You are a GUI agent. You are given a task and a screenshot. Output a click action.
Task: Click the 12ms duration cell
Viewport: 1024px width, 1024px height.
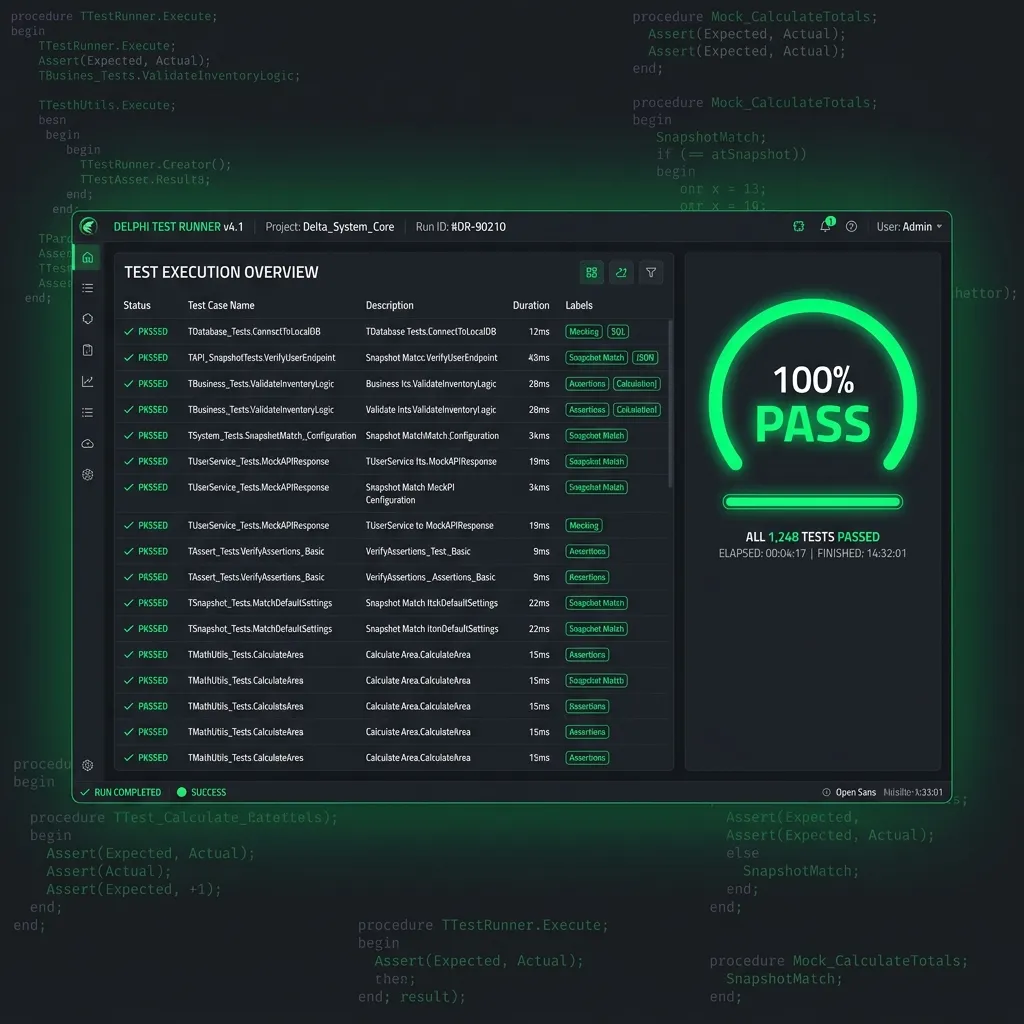(539, 332)
